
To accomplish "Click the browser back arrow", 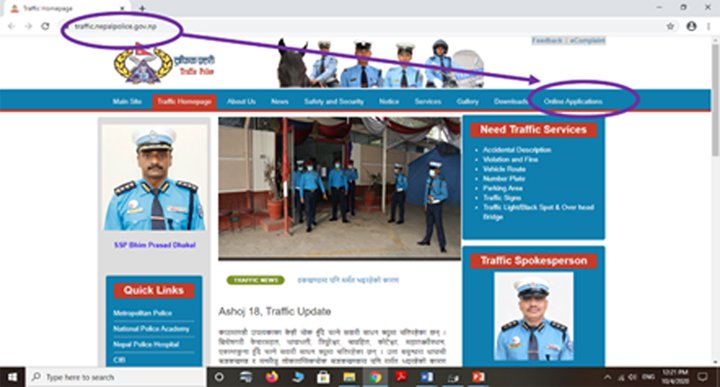I will 11,26.
